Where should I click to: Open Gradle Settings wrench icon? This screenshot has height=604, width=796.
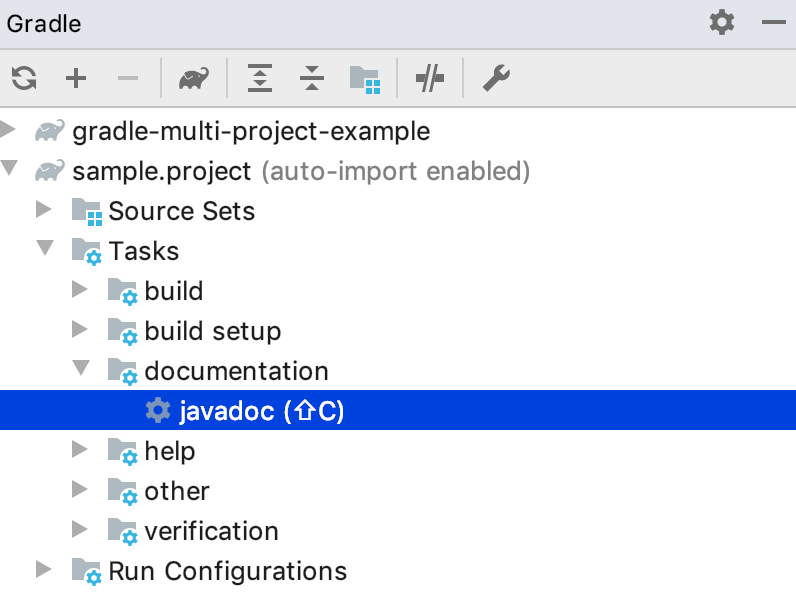(496, 78)
